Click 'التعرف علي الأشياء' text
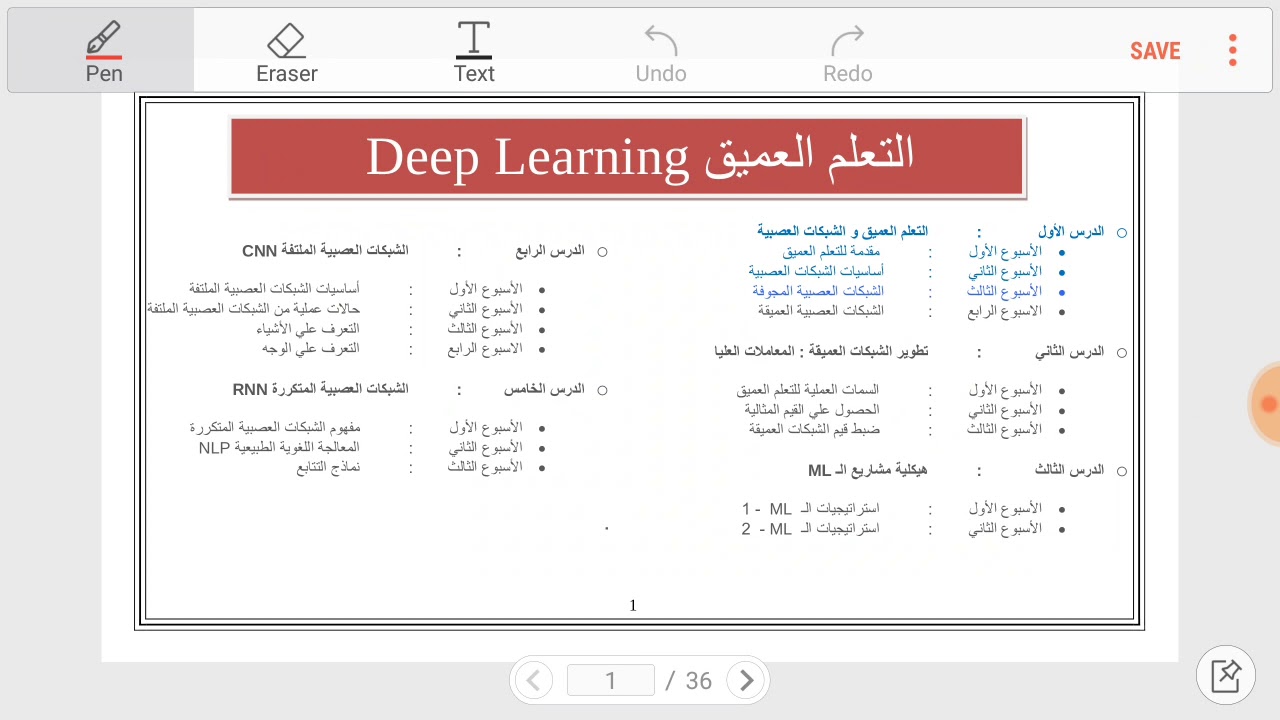The height and width of the screenshot is (720, 1280). [x=310, y=328]
